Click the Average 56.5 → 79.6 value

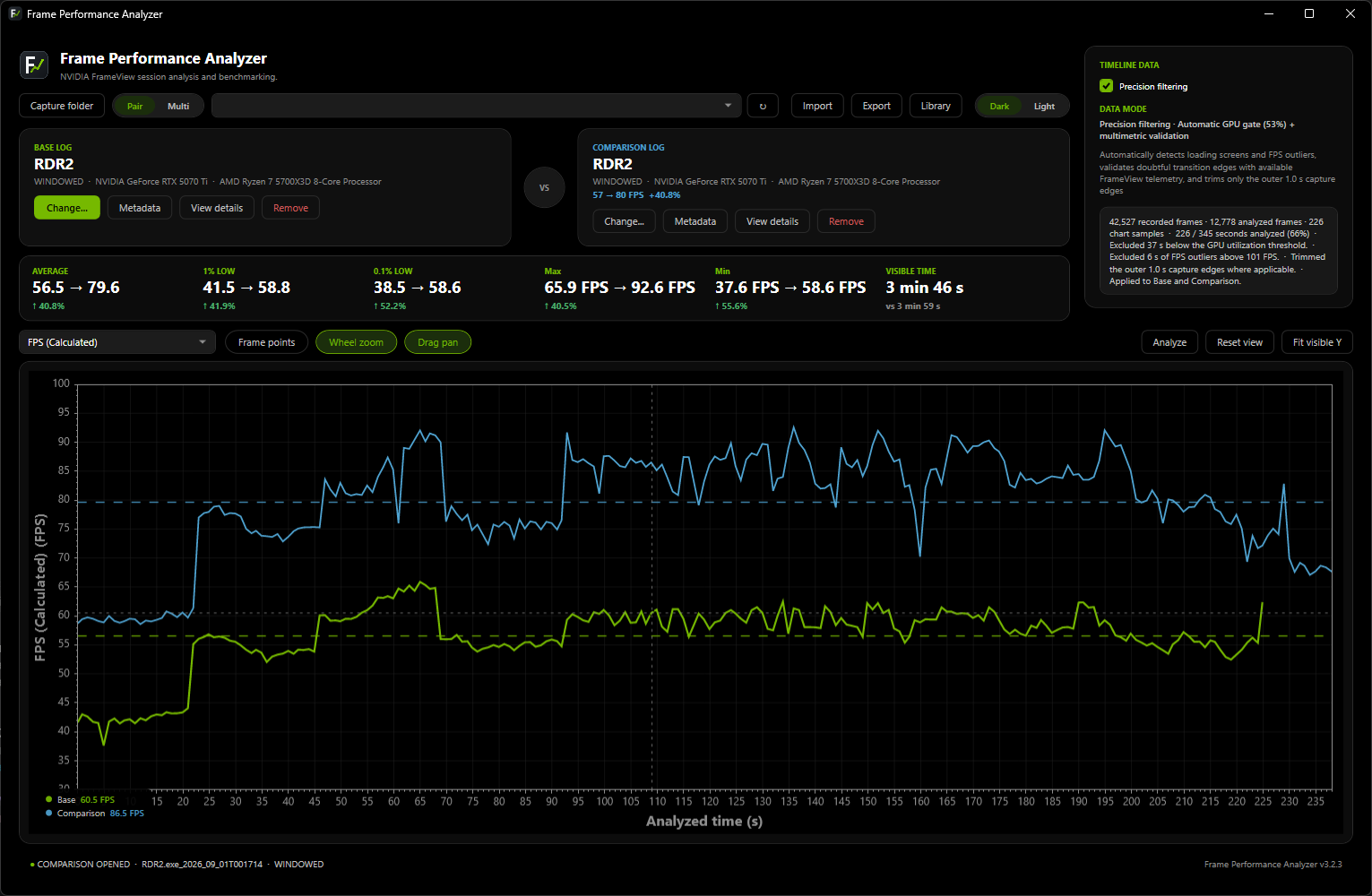pos(76,288)
